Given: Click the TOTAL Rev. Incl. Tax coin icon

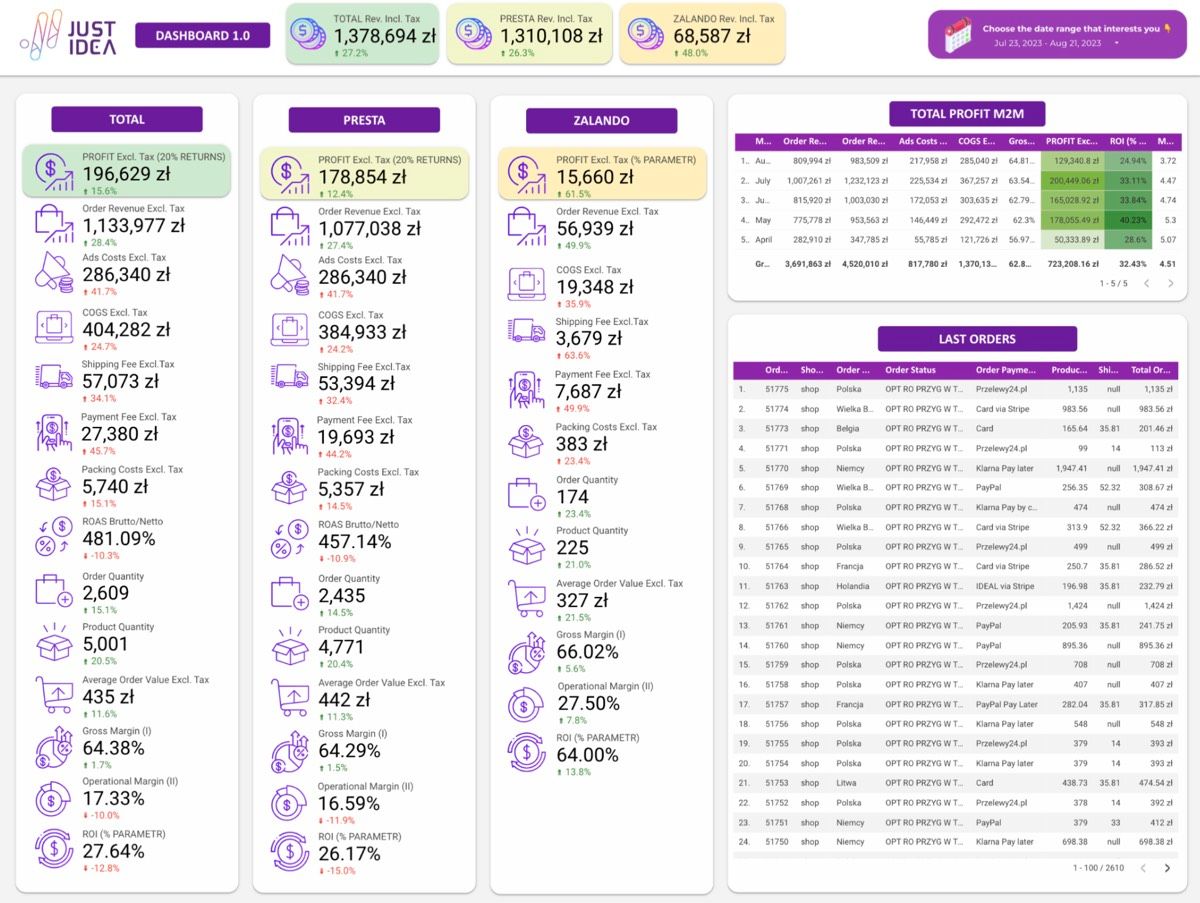Looking at the screenshot, I should click(x=308, y=34).
